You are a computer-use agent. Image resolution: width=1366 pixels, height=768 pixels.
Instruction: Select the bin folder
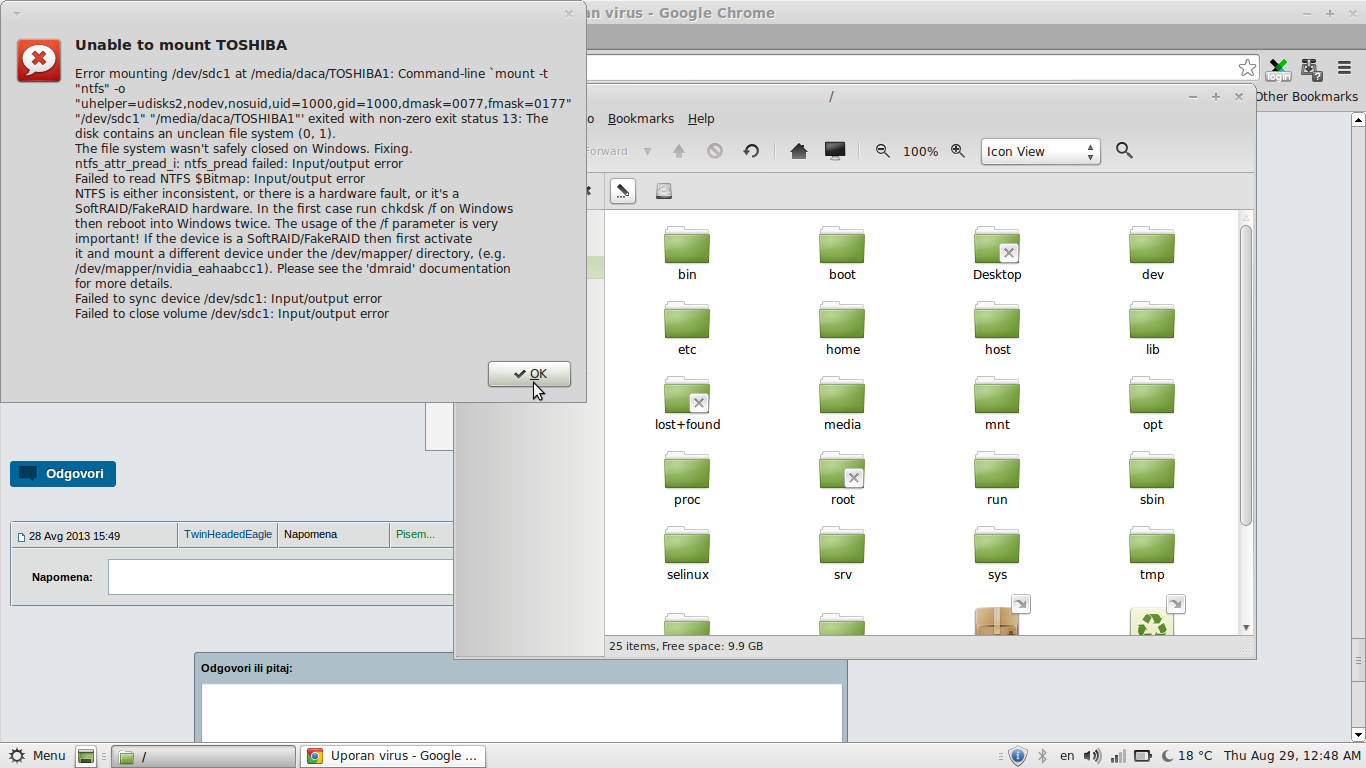click(687, 254)
